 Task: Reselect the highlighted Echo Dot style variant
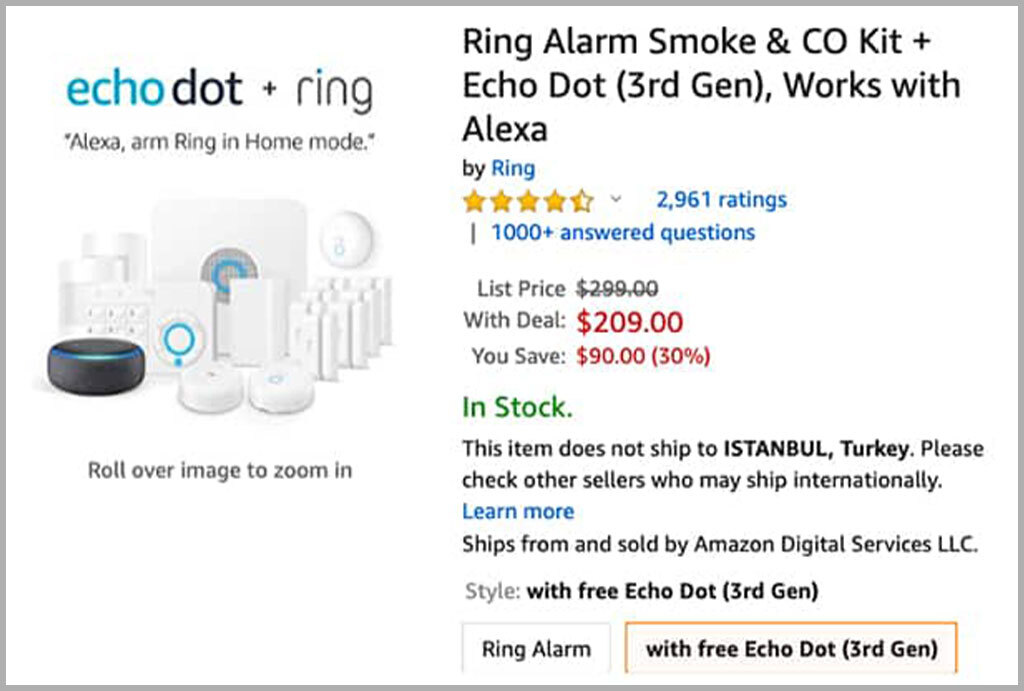click(791, 648)
